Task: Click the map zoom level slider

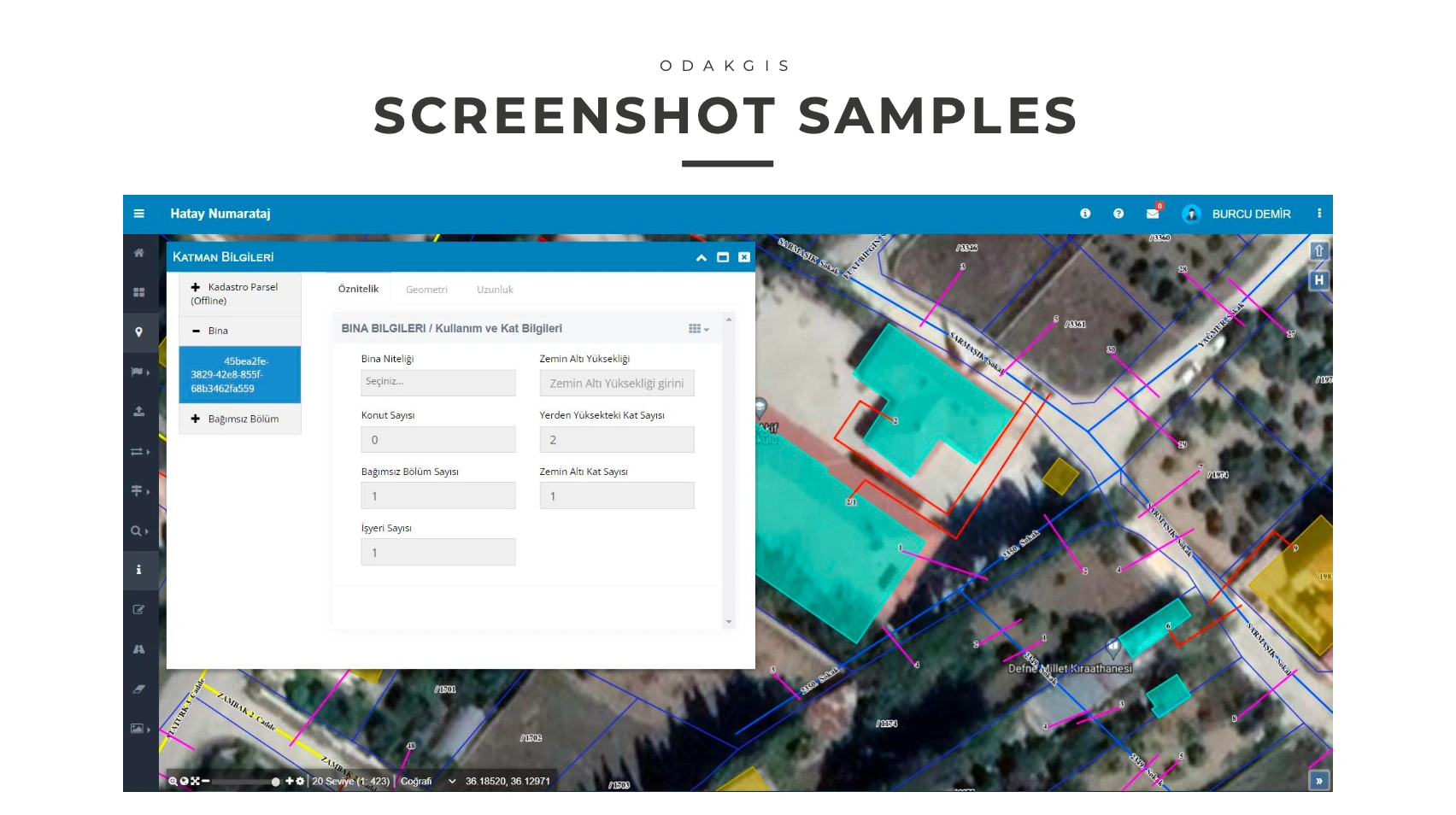Action: click(244, 781)
